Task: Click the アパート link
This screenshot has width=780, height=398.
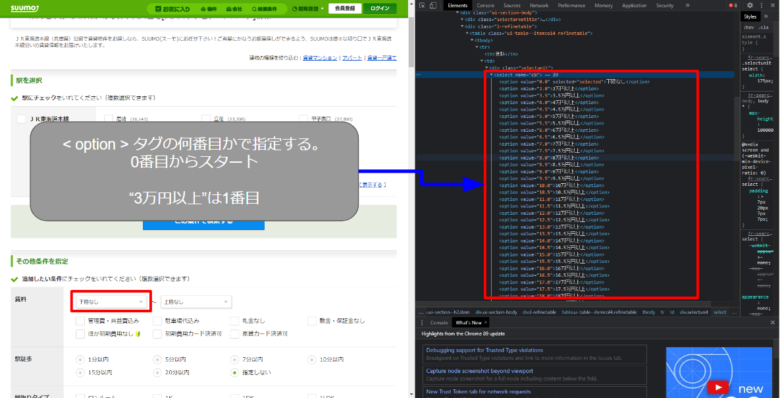Action: 352,58
